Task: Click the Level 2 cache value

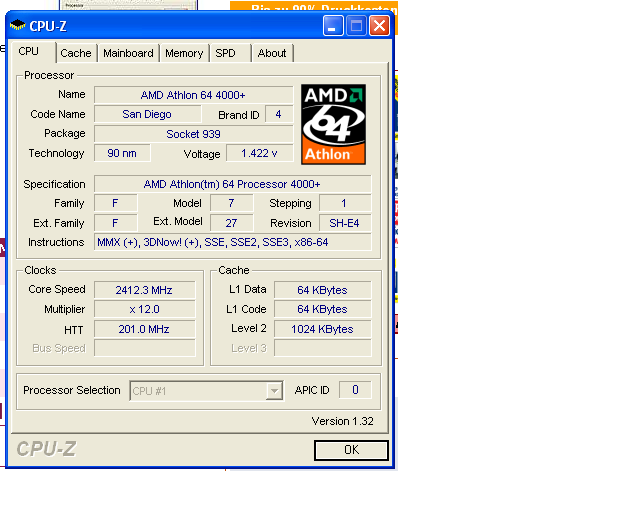Action: (322, 329)
